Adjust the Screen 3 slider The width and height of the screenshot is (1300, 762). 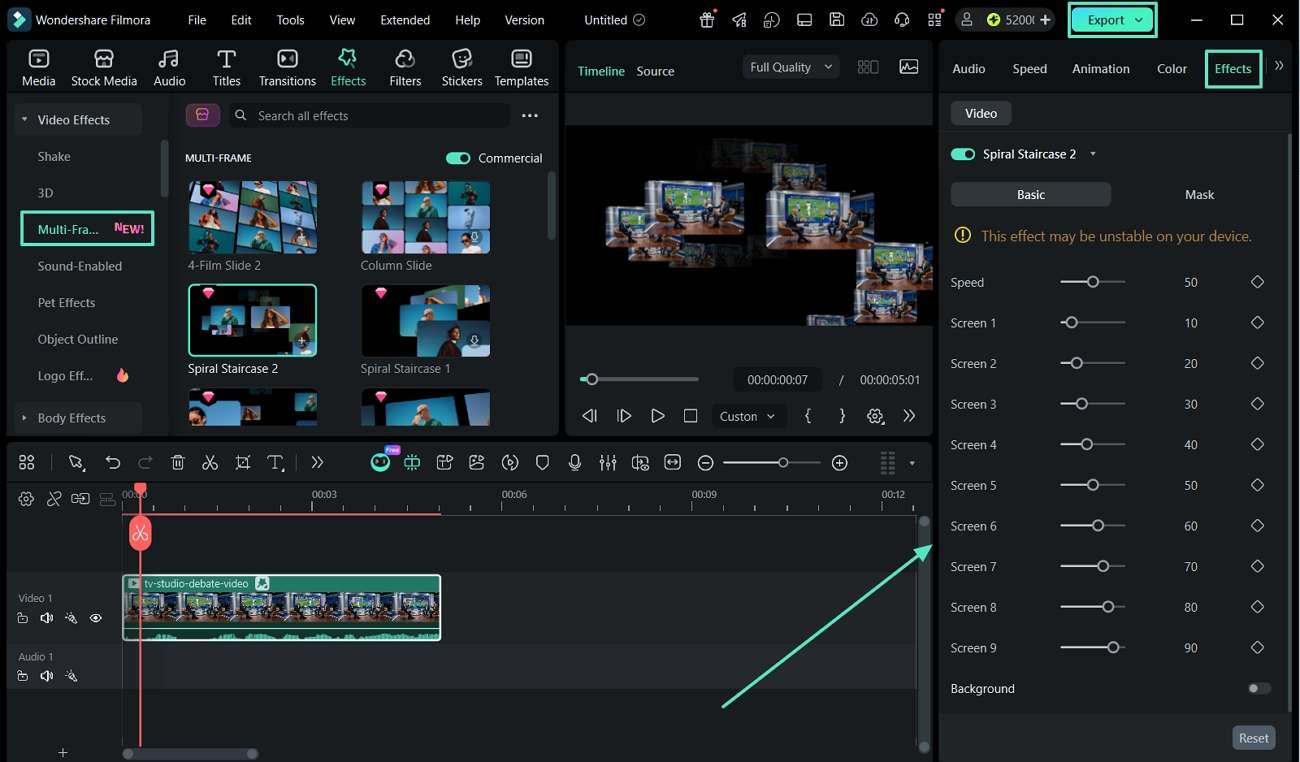pyautogui.click(x=1092, y=404)
